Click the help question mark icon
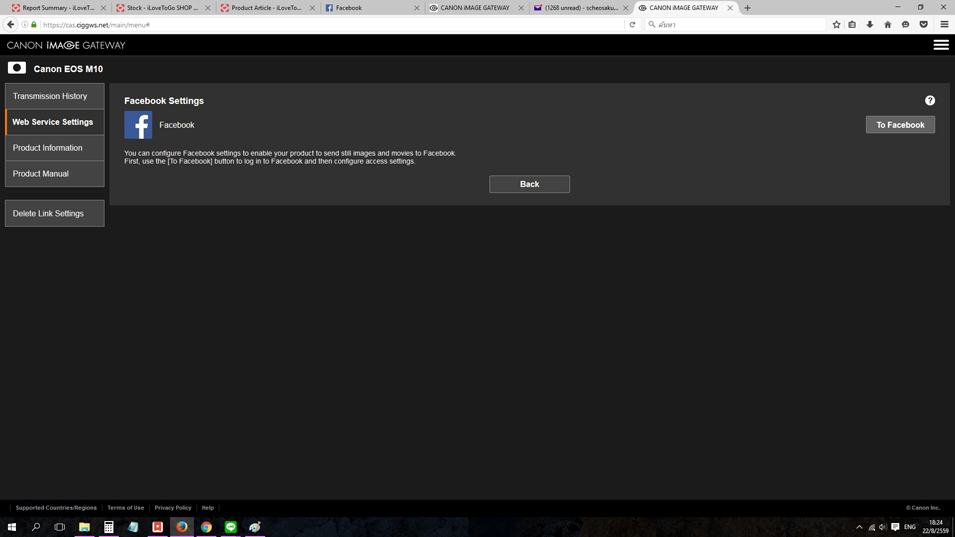The image size is (955, 537). [x=929, y=100]
